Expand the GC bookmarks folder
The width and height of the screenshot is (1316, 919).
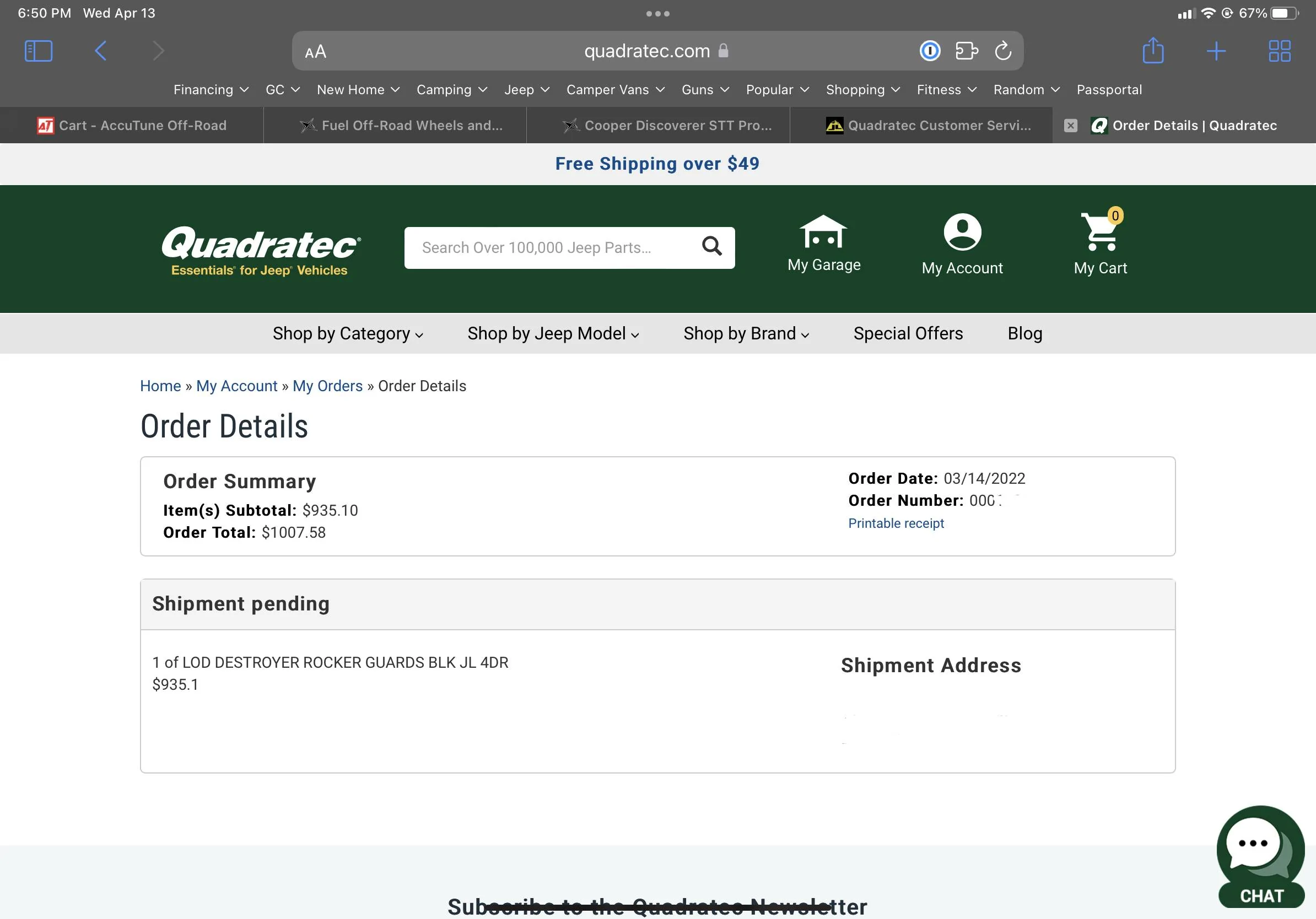tap(283, 90)
